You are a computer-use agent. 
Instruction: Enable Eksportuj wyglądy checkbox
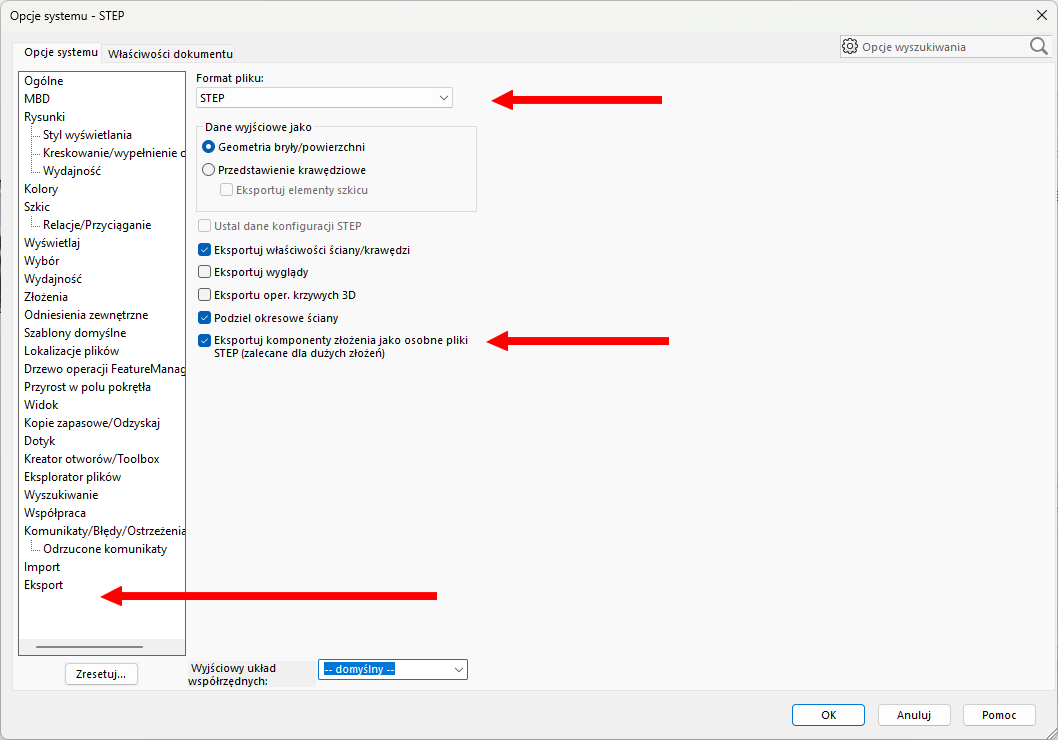[x=205, y=272]
